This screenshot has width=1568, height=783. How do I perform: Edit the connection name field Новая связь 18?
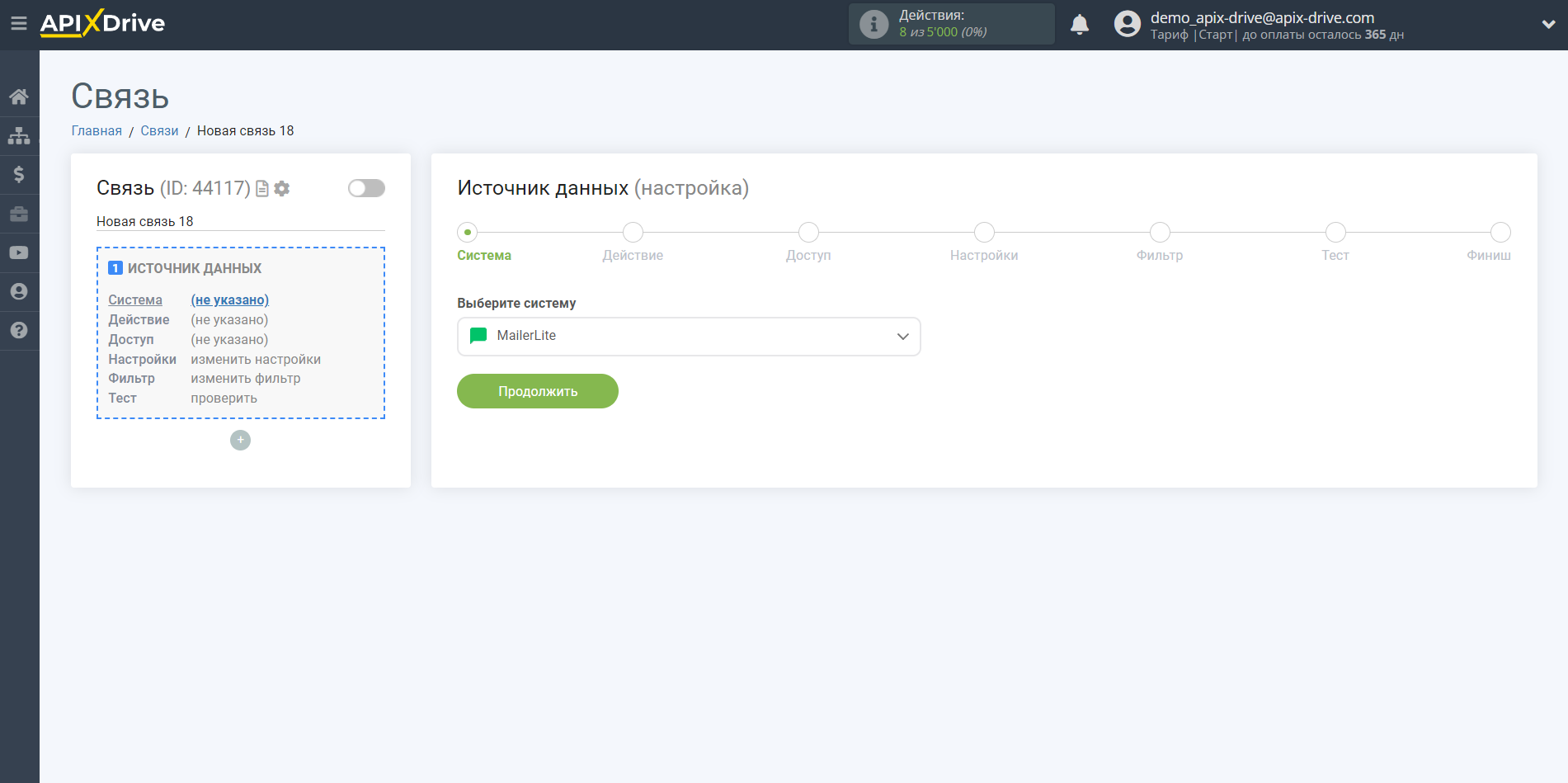tap(241, 221)
